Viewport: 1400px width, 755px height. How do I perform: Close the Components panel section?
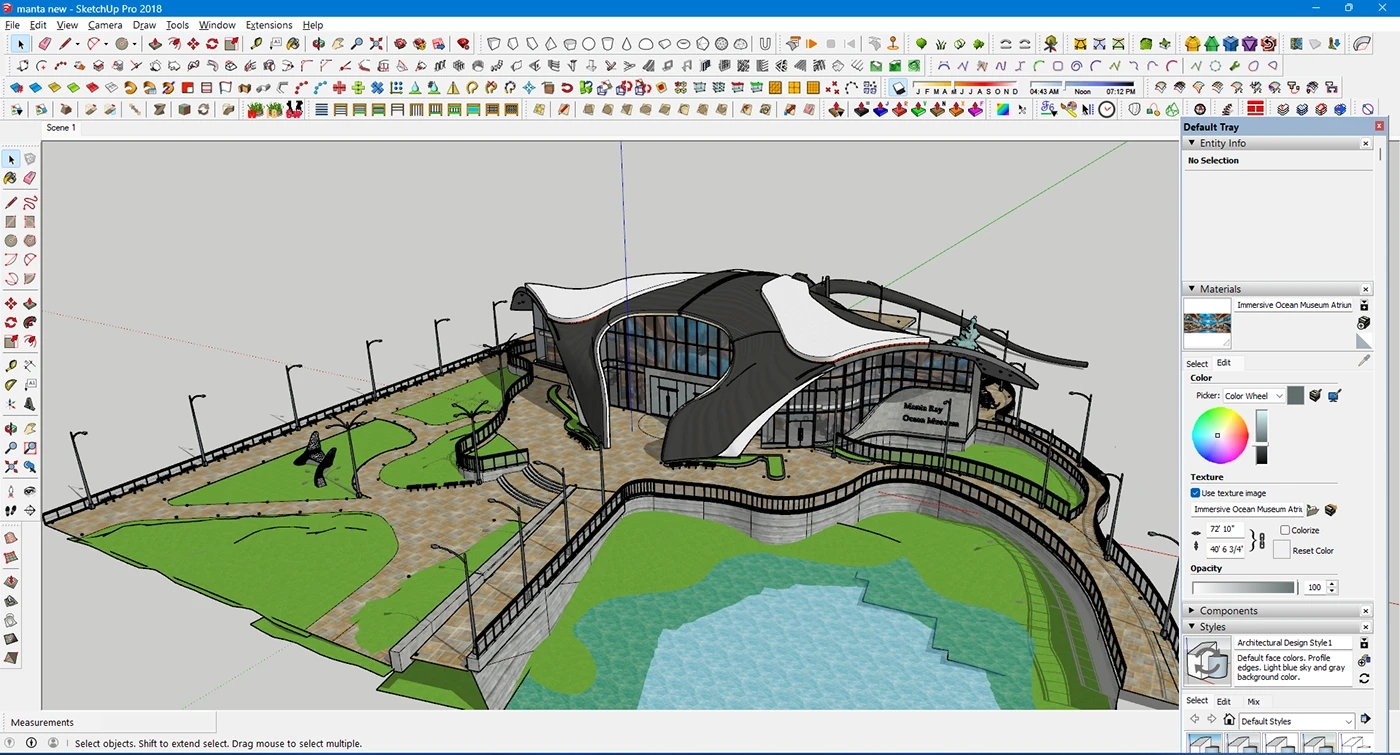point(1366,611)
